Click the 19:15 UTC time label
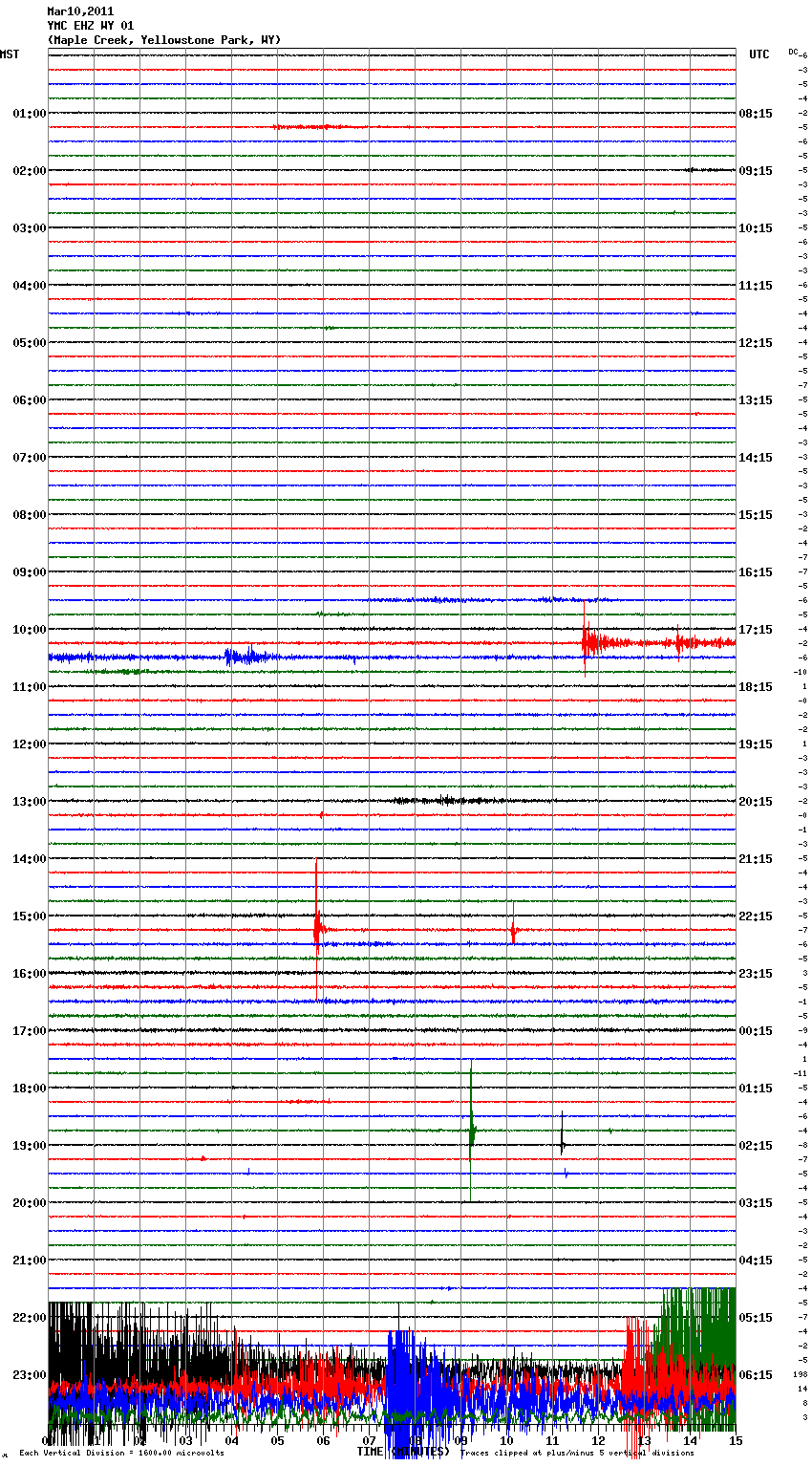The image size is (812, 1466). coord(756,744)
